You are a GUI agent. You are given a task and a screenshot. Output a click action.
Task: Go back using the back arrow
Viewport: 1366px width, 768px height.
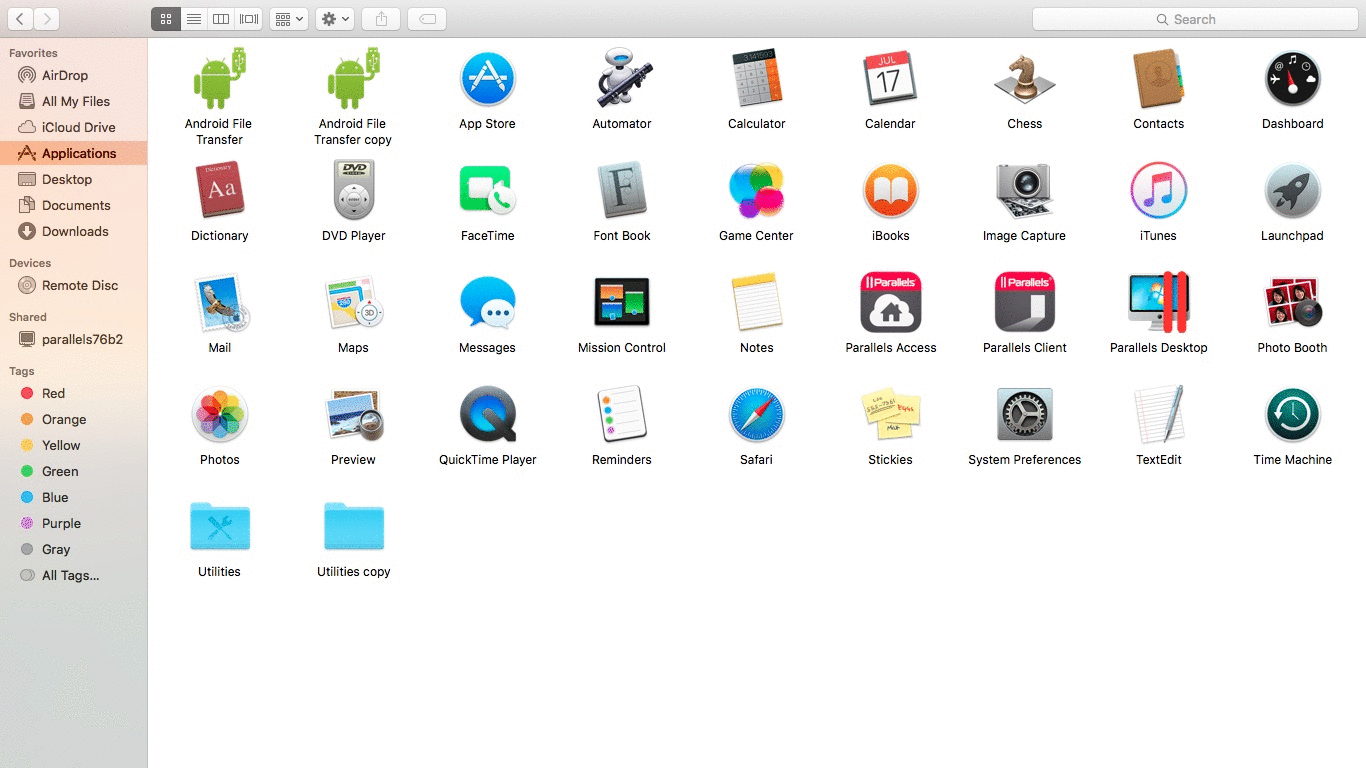18,18
